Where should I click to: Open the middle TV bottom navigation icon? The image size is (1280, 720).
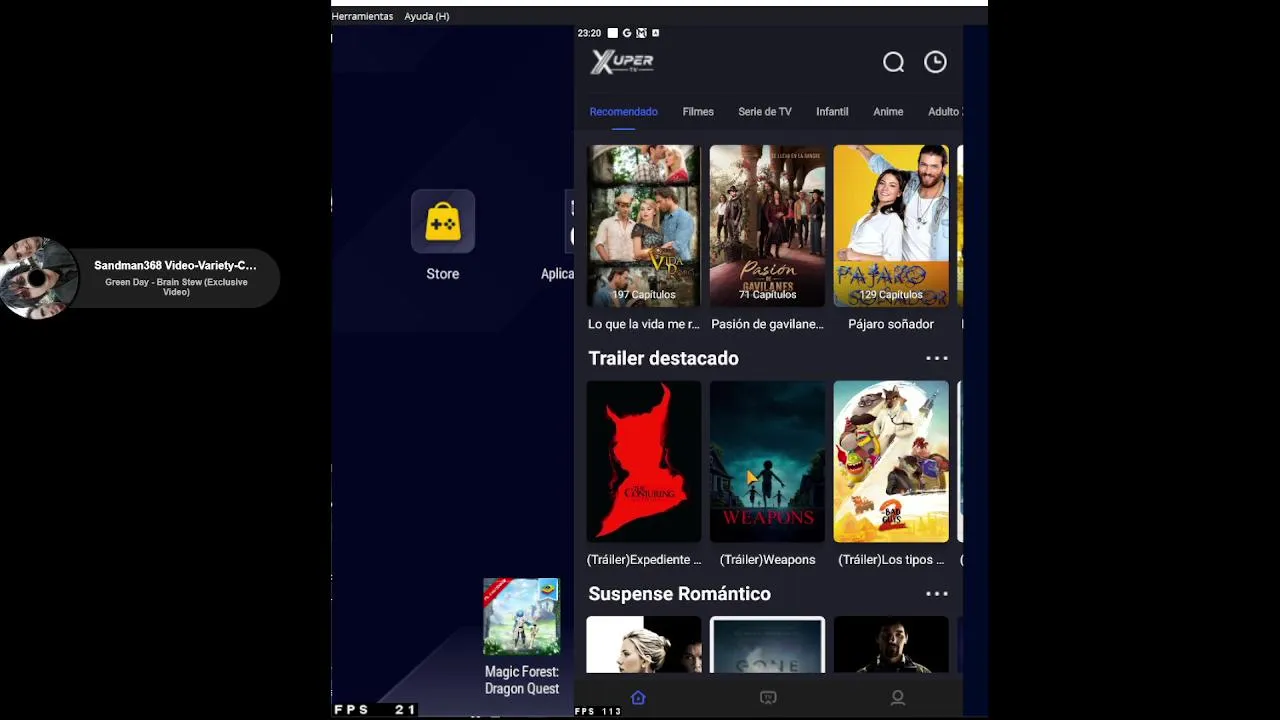coord(768,697)
